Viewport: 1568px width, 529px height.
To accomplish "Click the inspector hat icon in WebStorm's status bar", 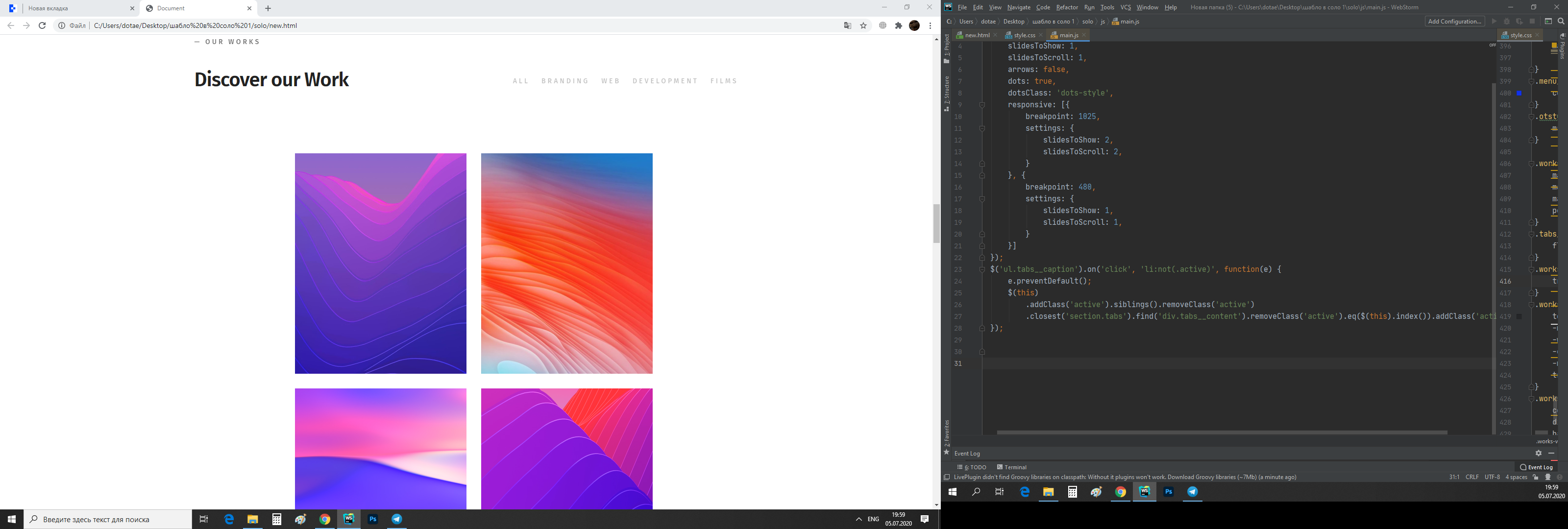I will pyautogui.click(x=1548, y=477).
